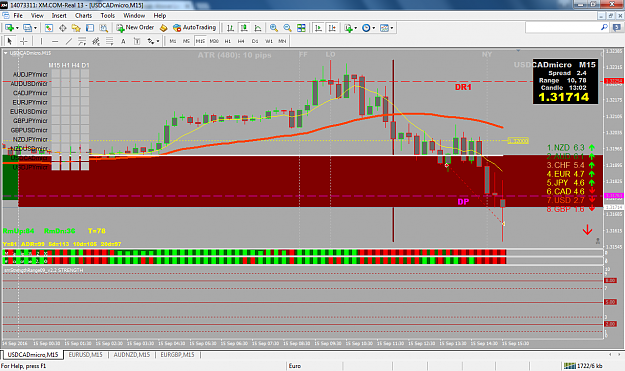Show the Market Watch panel
The image size is (625, 371).
(x=49, y=28)
